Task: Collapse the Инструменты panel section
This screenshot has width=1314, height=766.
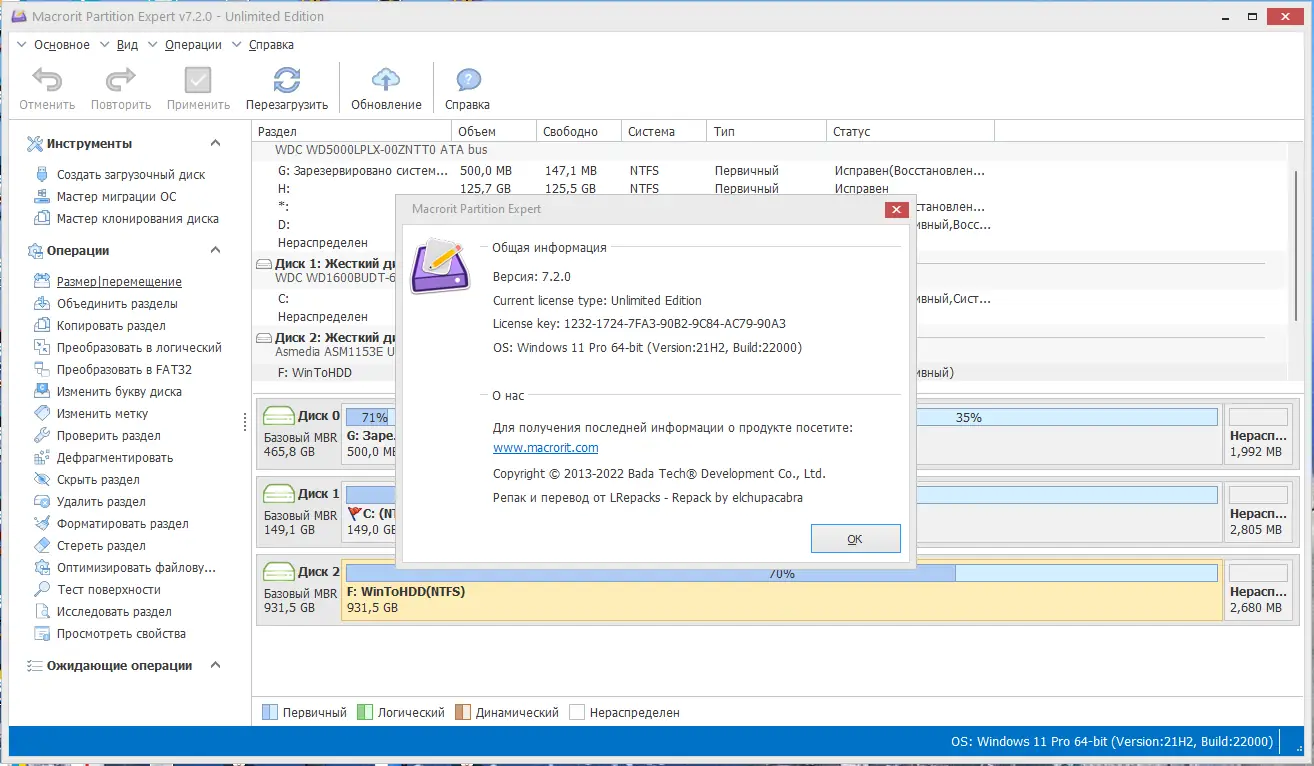Action: pos(215,144)
